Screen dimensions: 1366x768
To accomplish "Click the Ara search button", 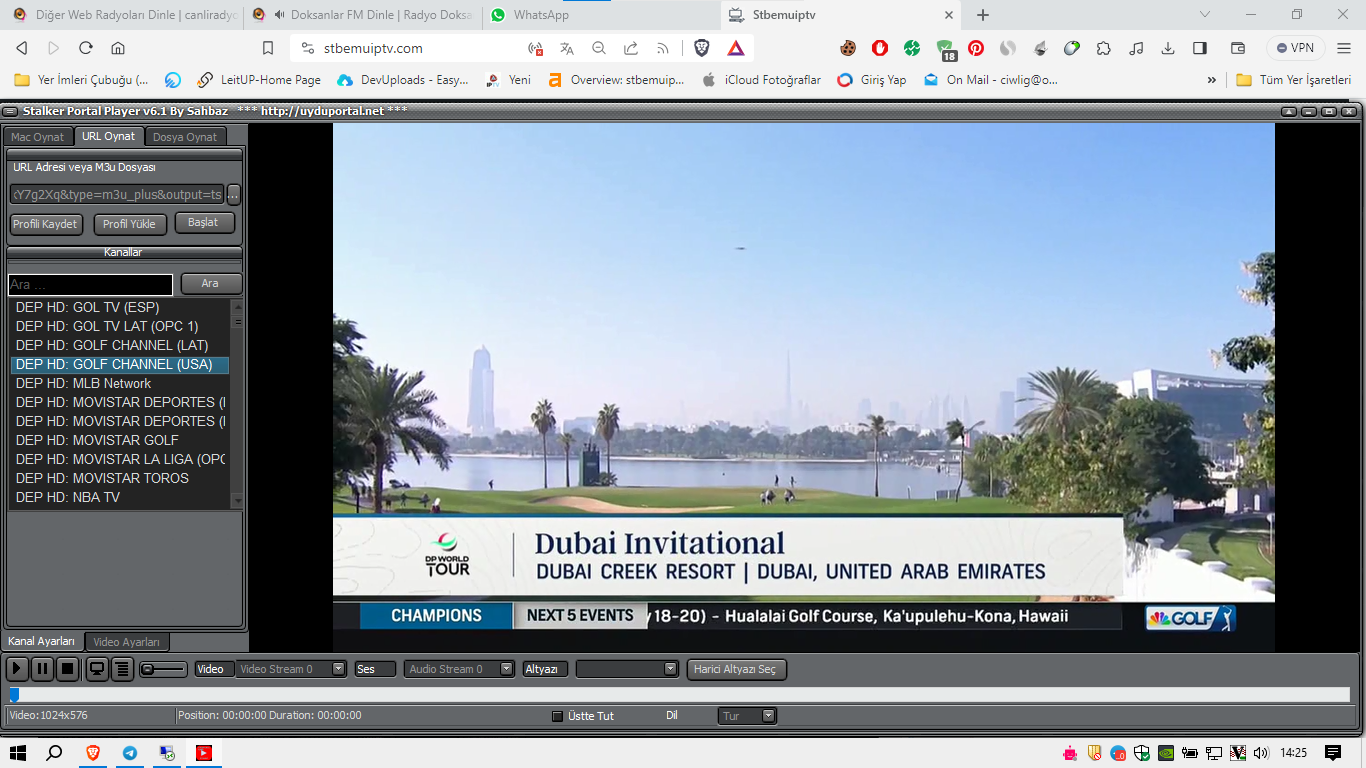I will coord(210,284).
